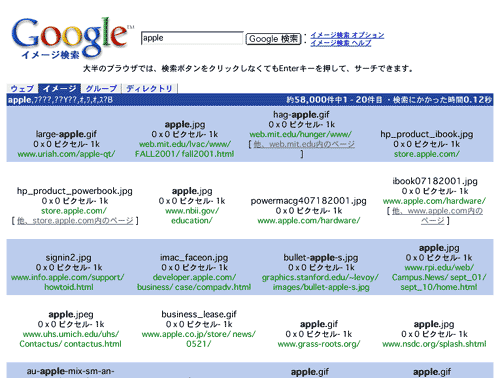This screenshot has width=500, height=378.
Task: Select the イメージ tab
Action: [x=60, y=88]
